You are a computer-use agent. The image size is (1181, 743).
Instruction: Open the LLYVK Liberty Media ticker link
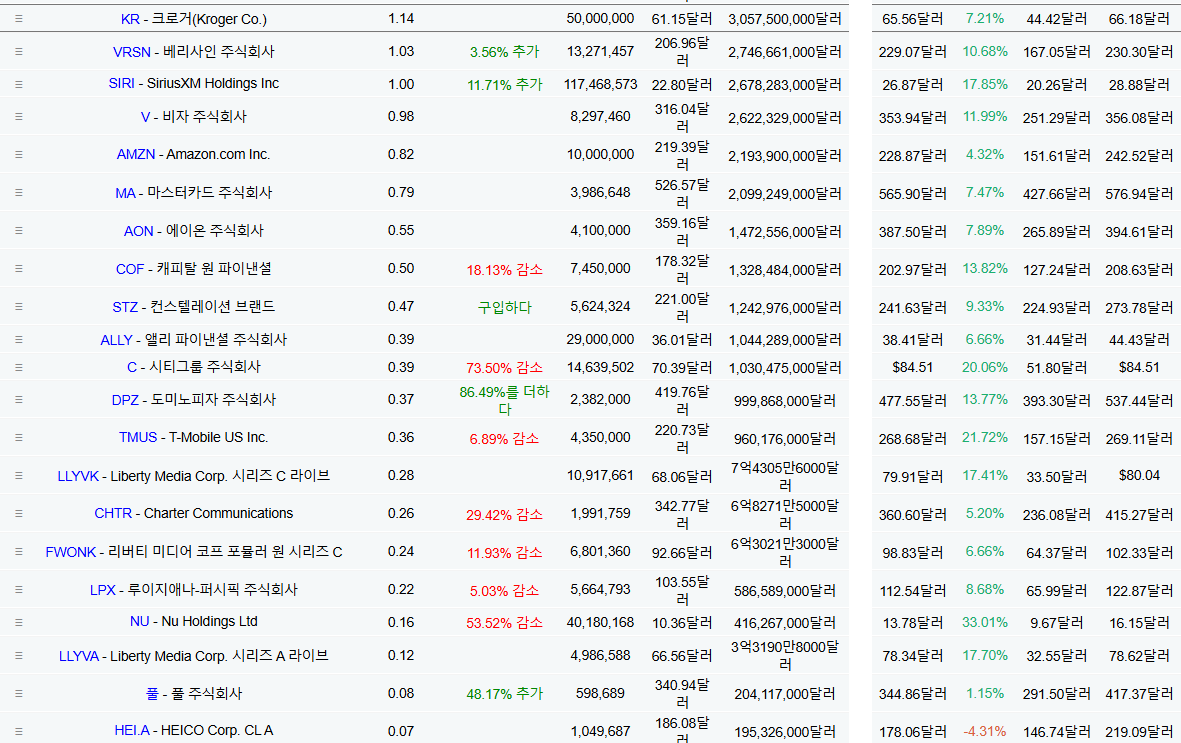click(78, 476)
